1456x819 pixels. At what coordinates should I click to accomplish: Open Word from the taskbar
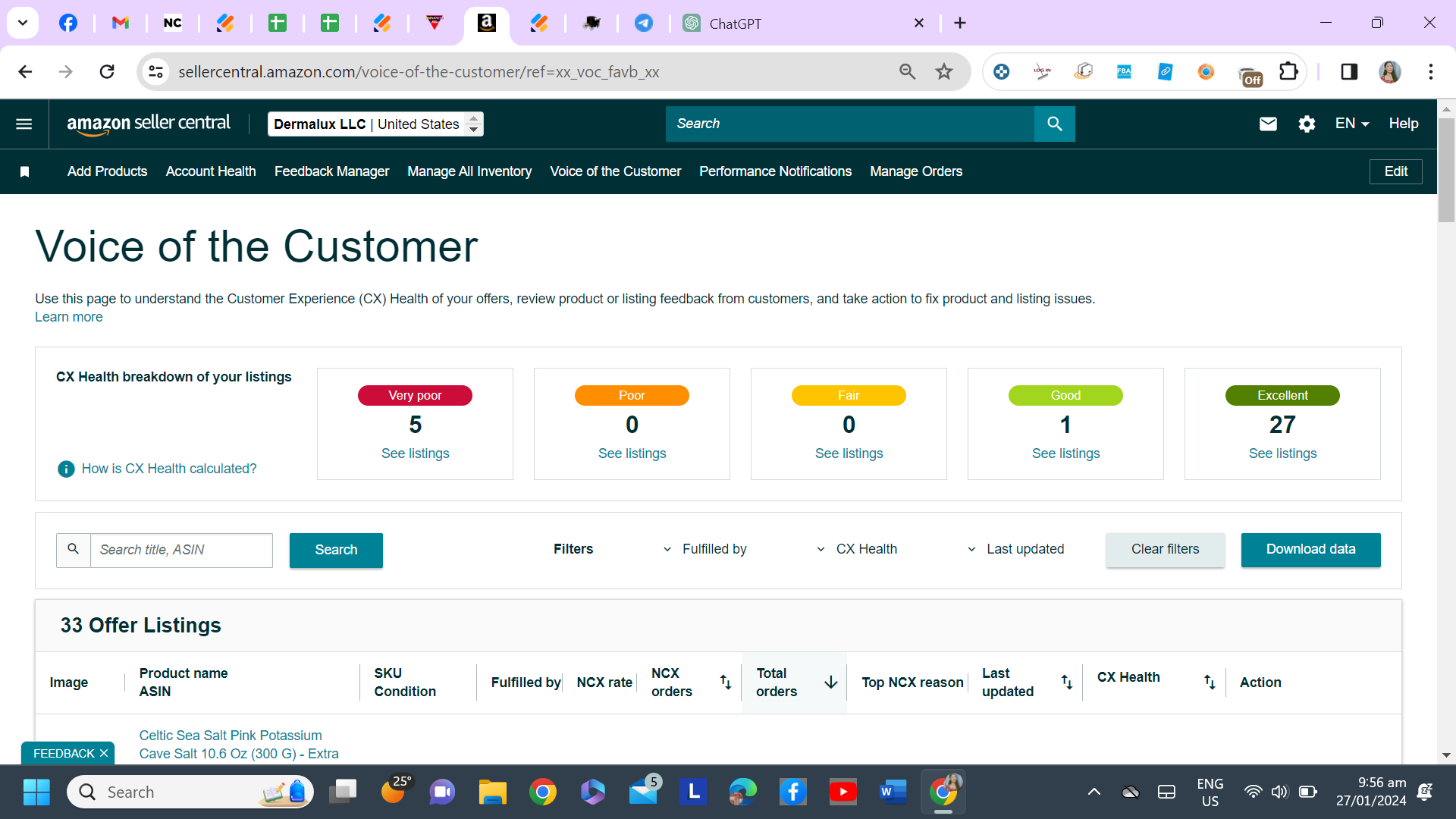[x=893, y=792]
